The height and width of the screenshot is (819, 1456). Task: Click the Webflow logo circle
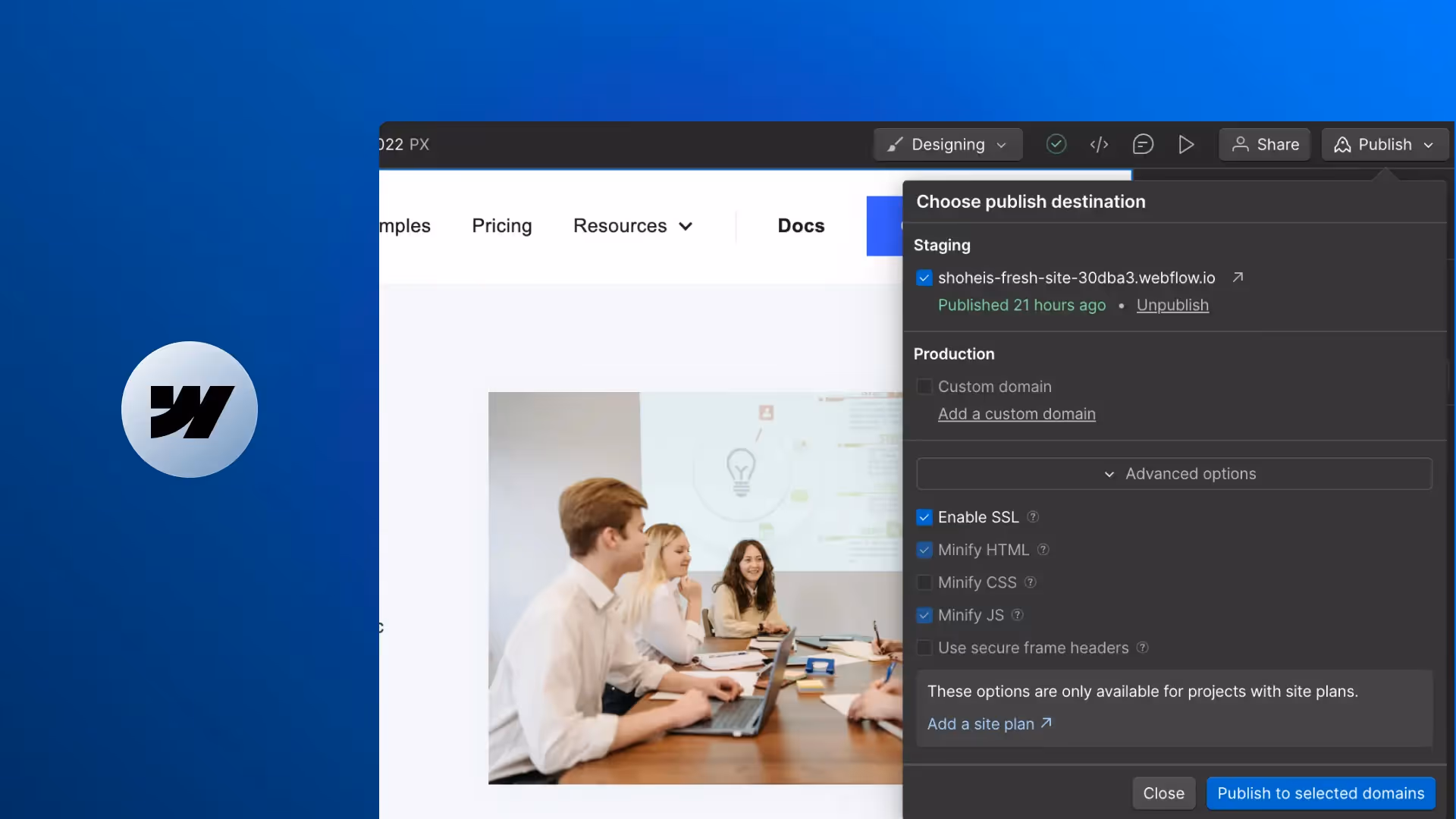click(x=190, y=409)
